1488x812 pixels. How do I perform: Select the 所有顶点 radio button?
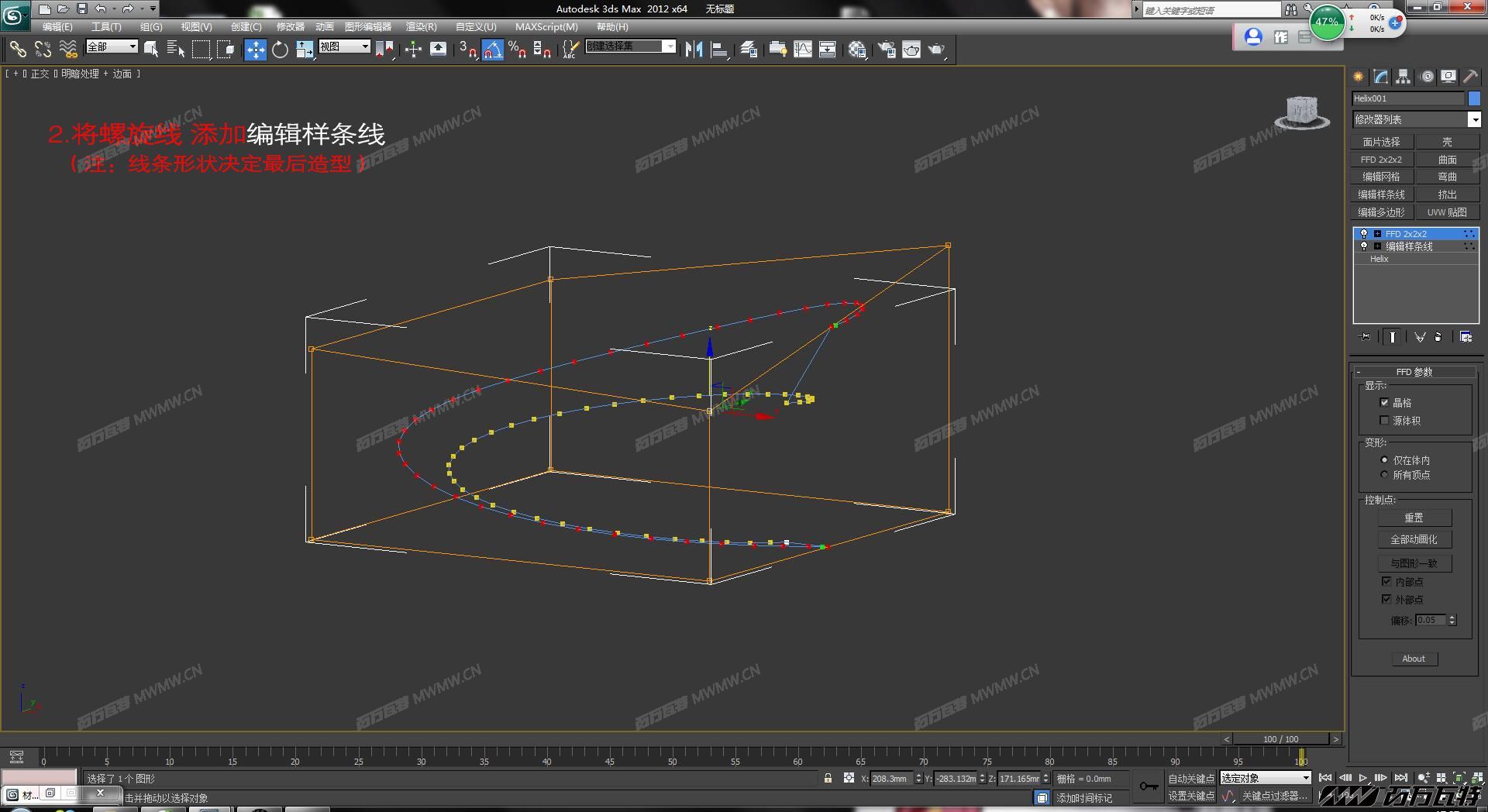(x=1384, y=475)
